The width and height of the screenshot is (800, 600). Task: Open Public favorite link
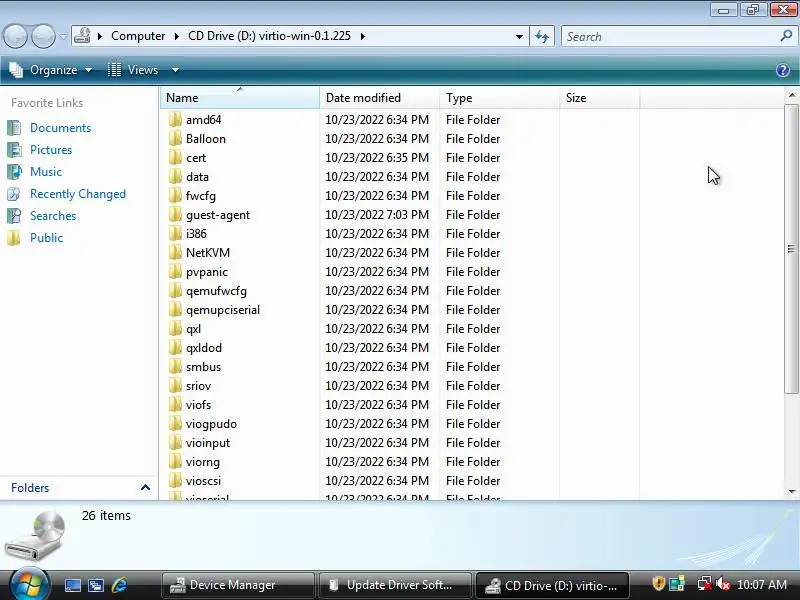[46, 238]
